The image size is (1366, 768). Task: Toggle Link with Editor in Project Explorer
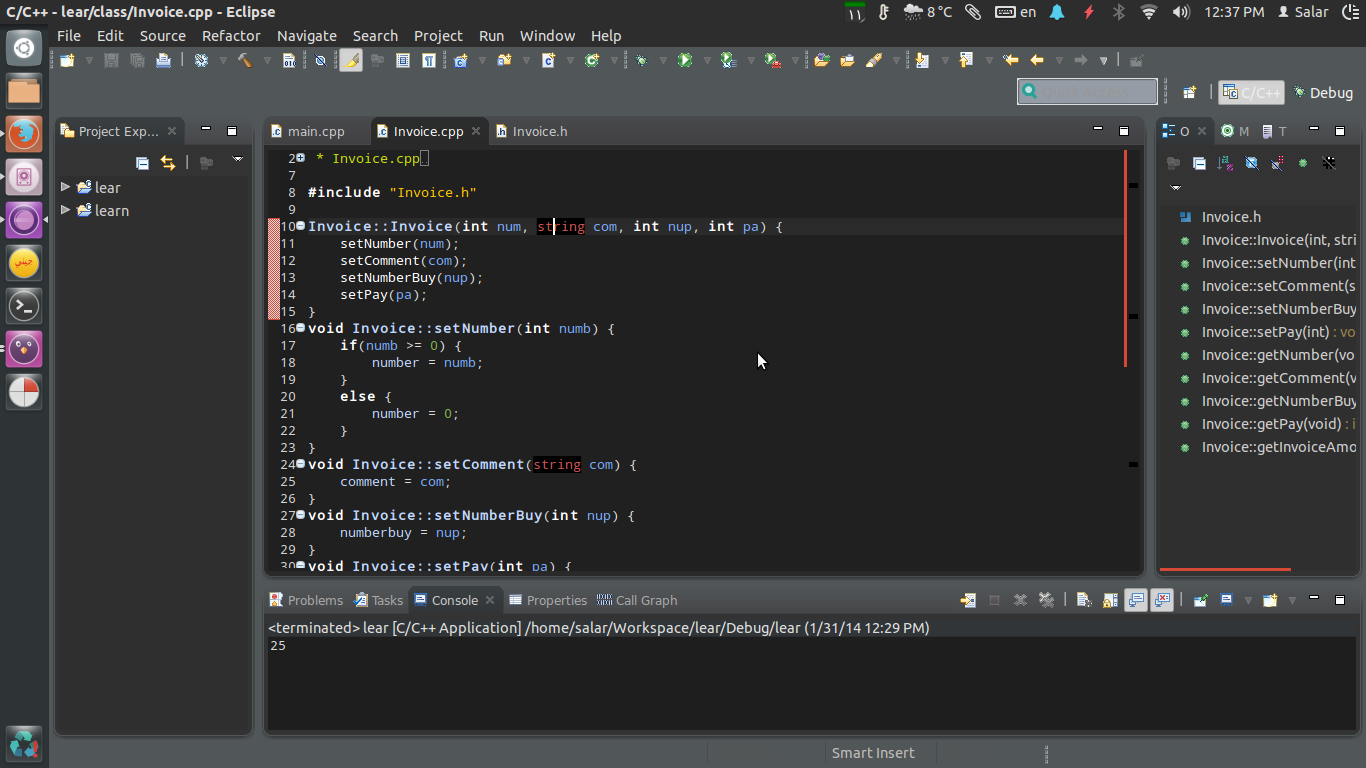168,163
